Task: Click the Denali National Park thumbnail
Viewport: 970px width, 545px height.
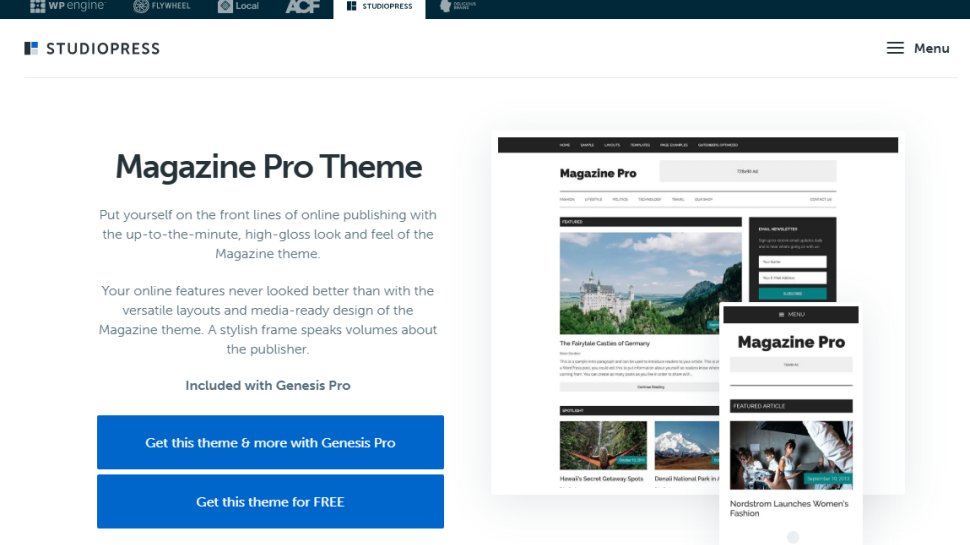Action: coord(687,445)
